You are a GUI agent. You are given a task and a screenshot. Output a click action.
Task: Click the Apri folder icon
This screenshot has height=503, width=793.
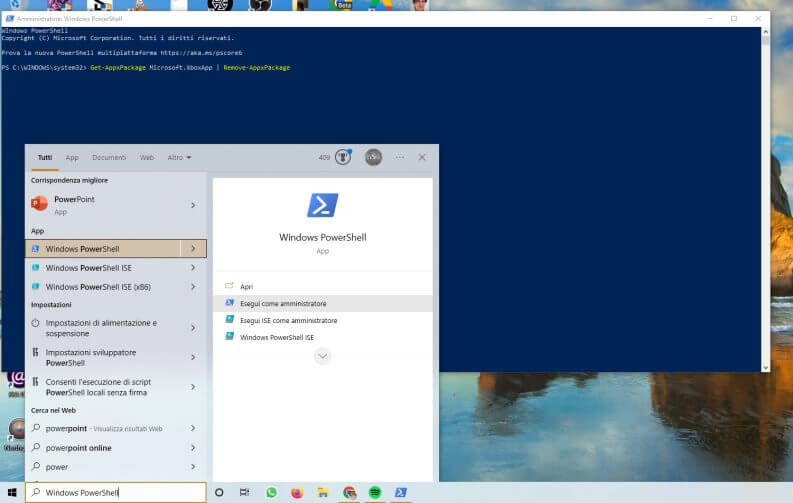(x=230, y=286)
